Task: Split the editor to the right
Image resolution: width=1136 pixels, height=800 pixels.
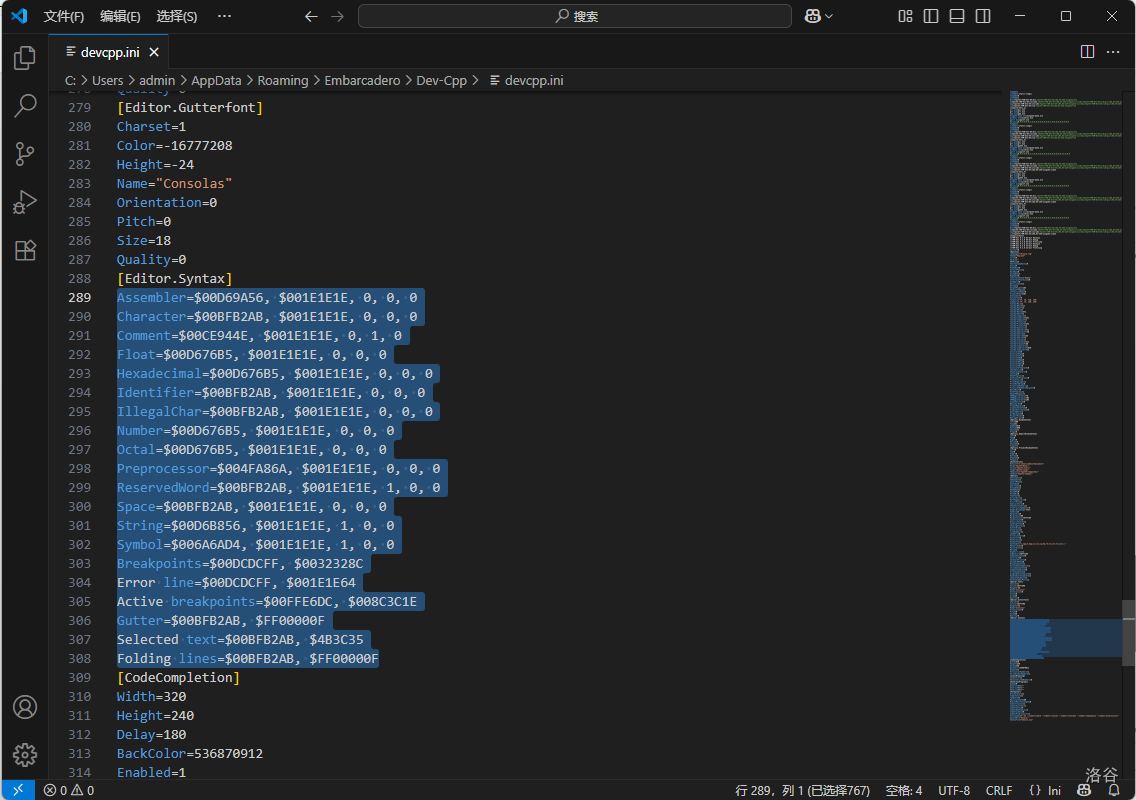Action: 1087,51
